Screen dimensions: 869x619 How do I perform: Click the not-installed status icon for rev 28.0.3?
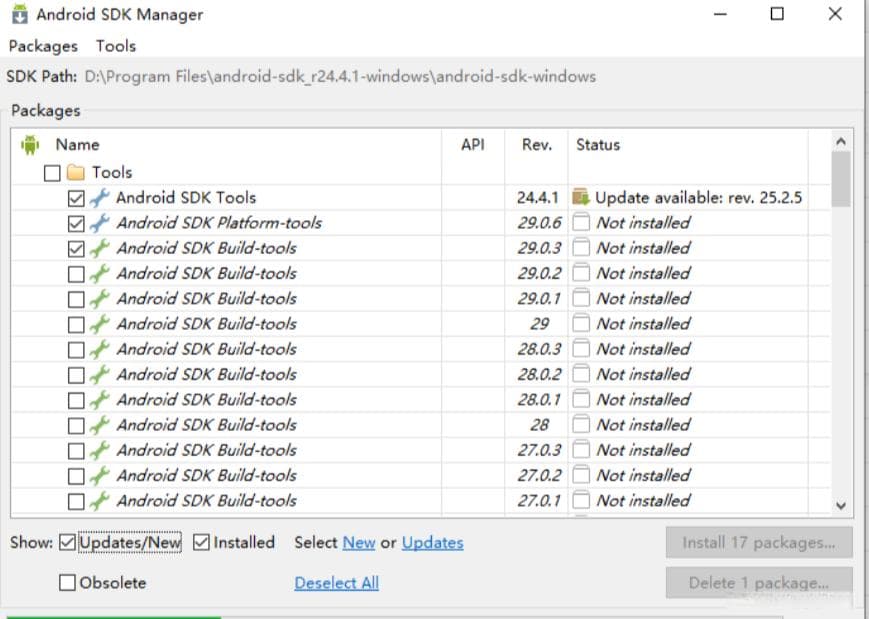click(x=581, y=349)
